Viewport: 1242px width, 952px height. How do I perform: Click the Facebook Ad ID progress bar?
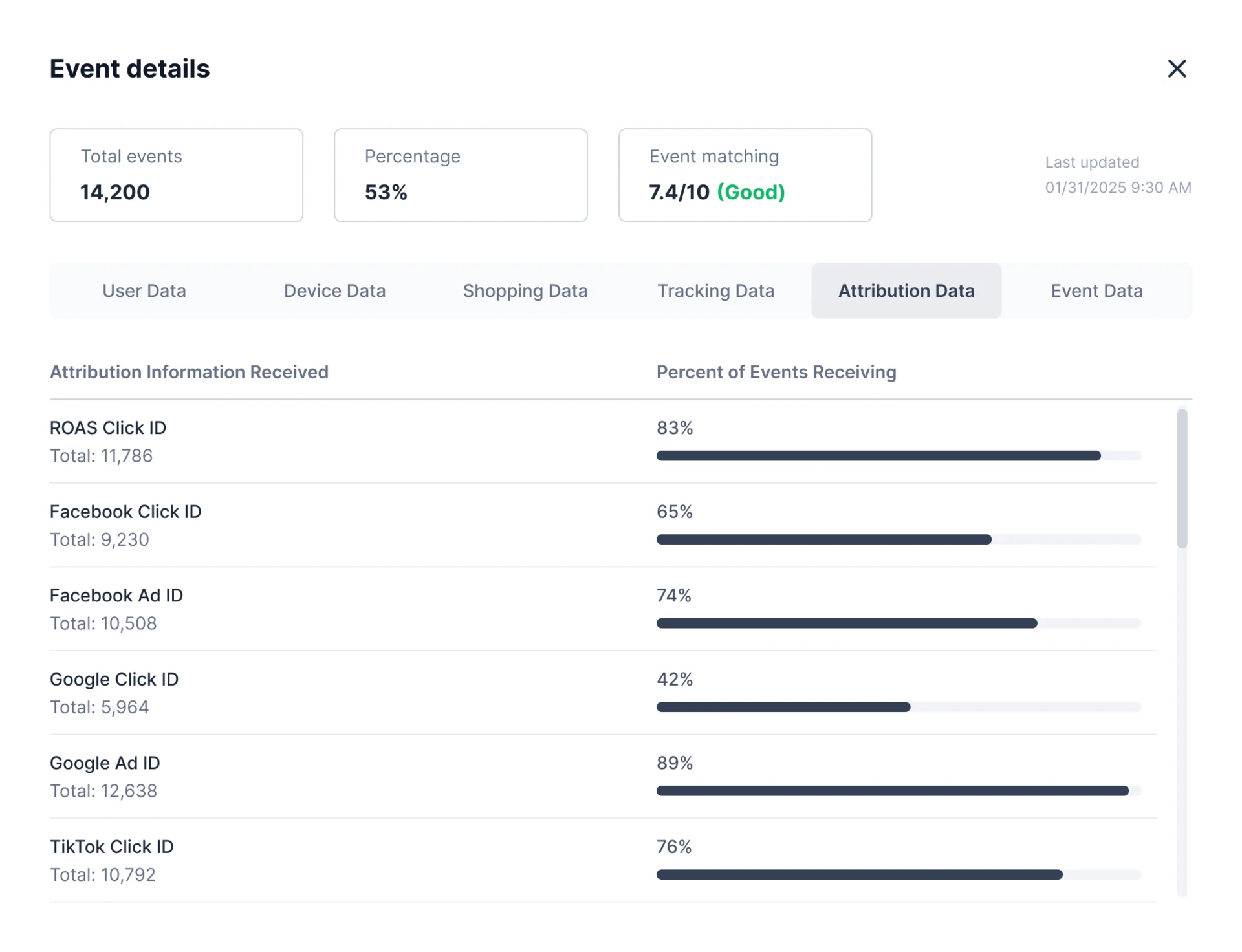pos(899,623)
